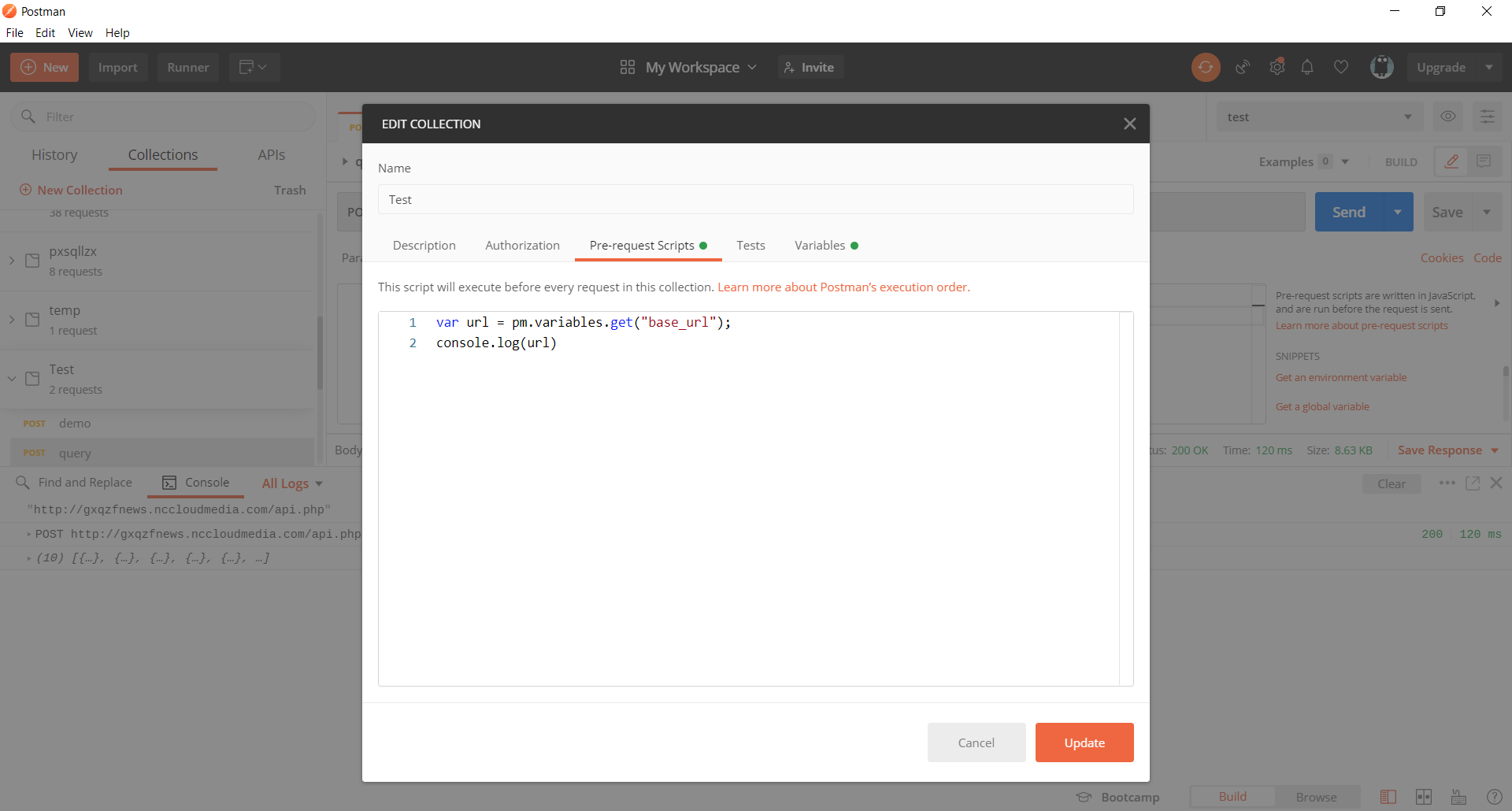Close the console panel
1512x811 pixels.
click(1496, 483)
